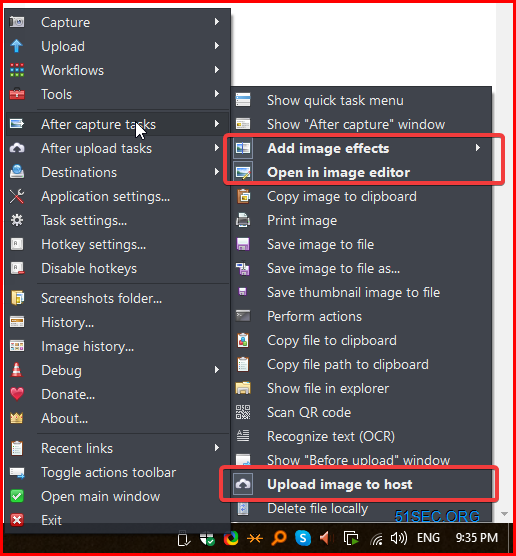The image size is (516, 556).
Task: Expand the Recent links submenu arrow
Action: coord(217,448)
